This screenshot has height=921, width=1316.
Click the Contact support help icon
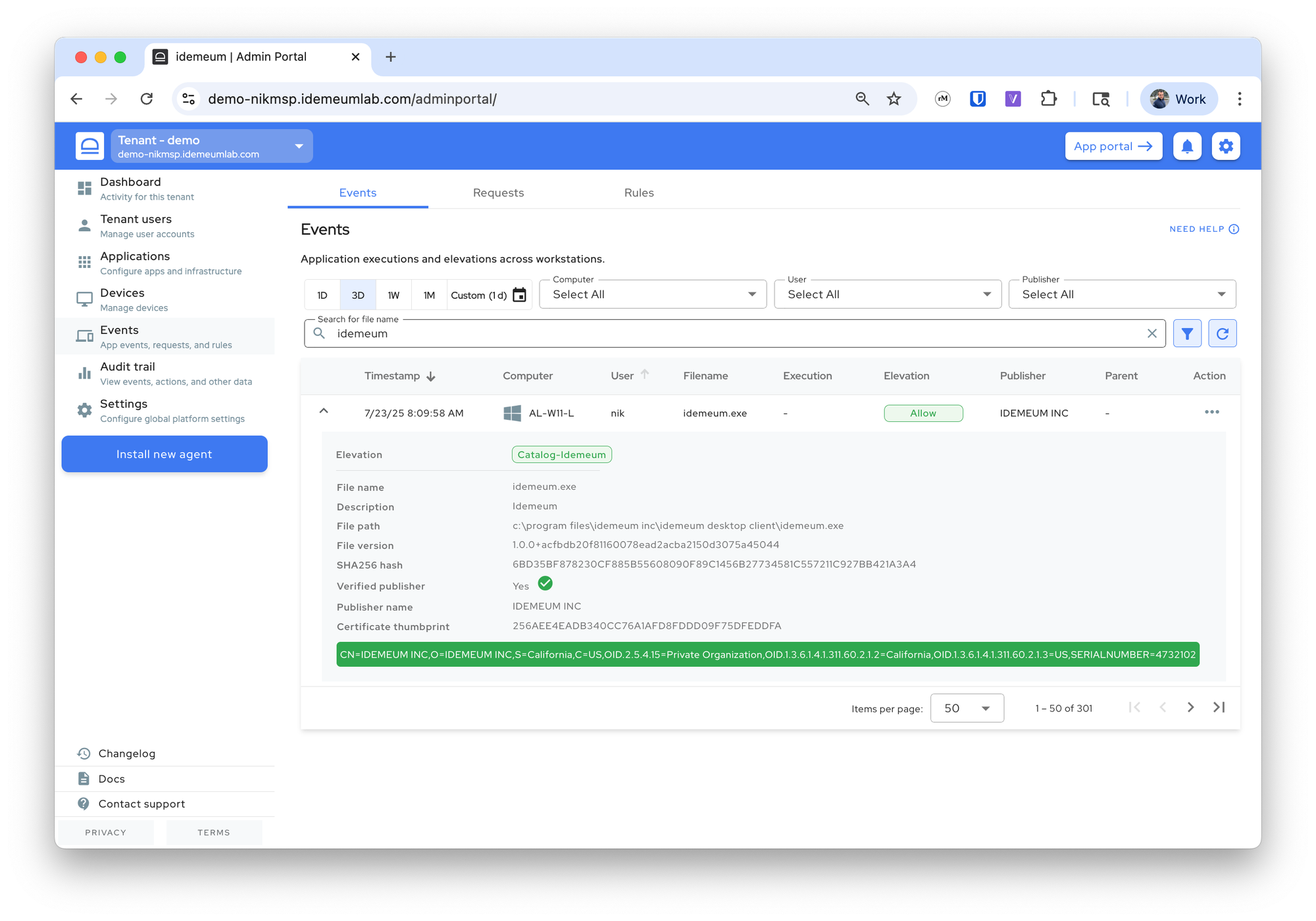84,804
